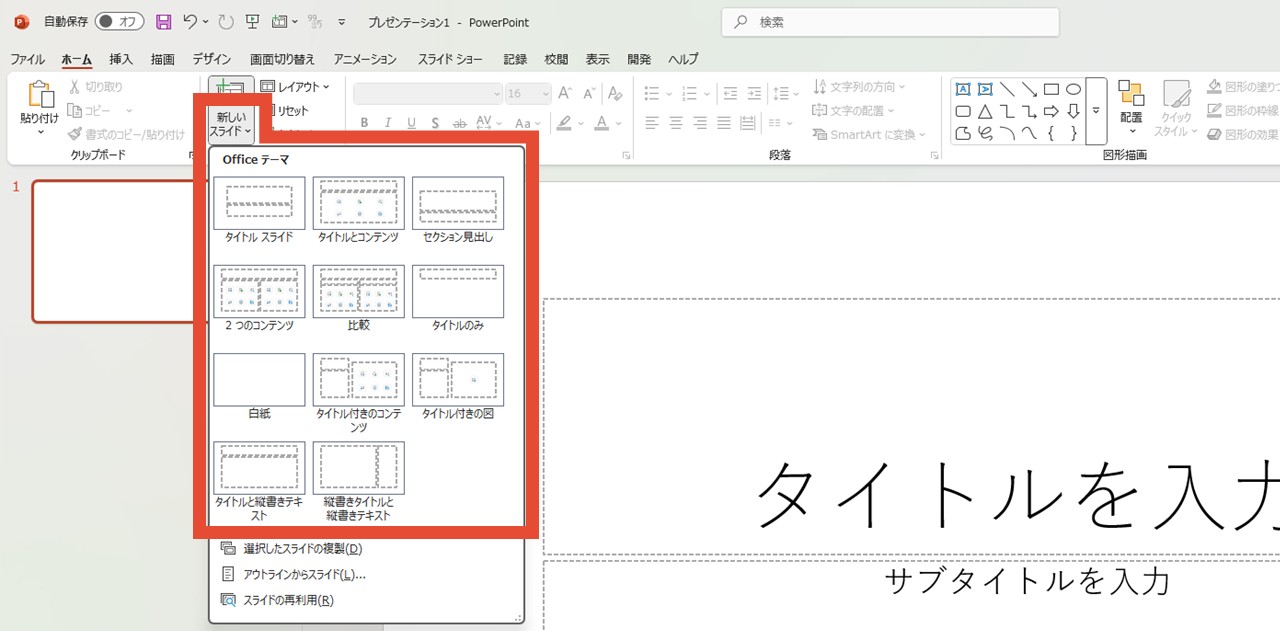
Task: Switch to Transitions (画面切り替え) tab
Action: point(282,59)
